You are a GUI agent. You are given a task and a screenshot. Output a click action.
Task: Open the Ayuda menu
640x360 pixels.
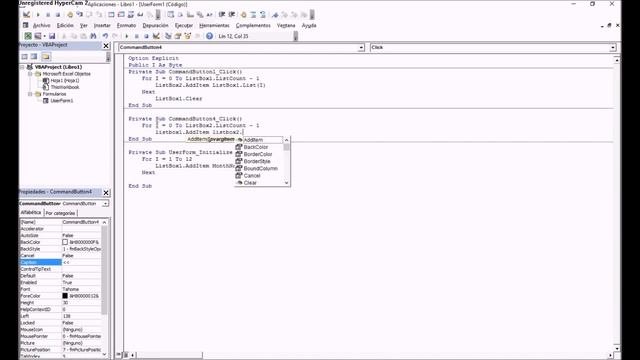(309, 25)
